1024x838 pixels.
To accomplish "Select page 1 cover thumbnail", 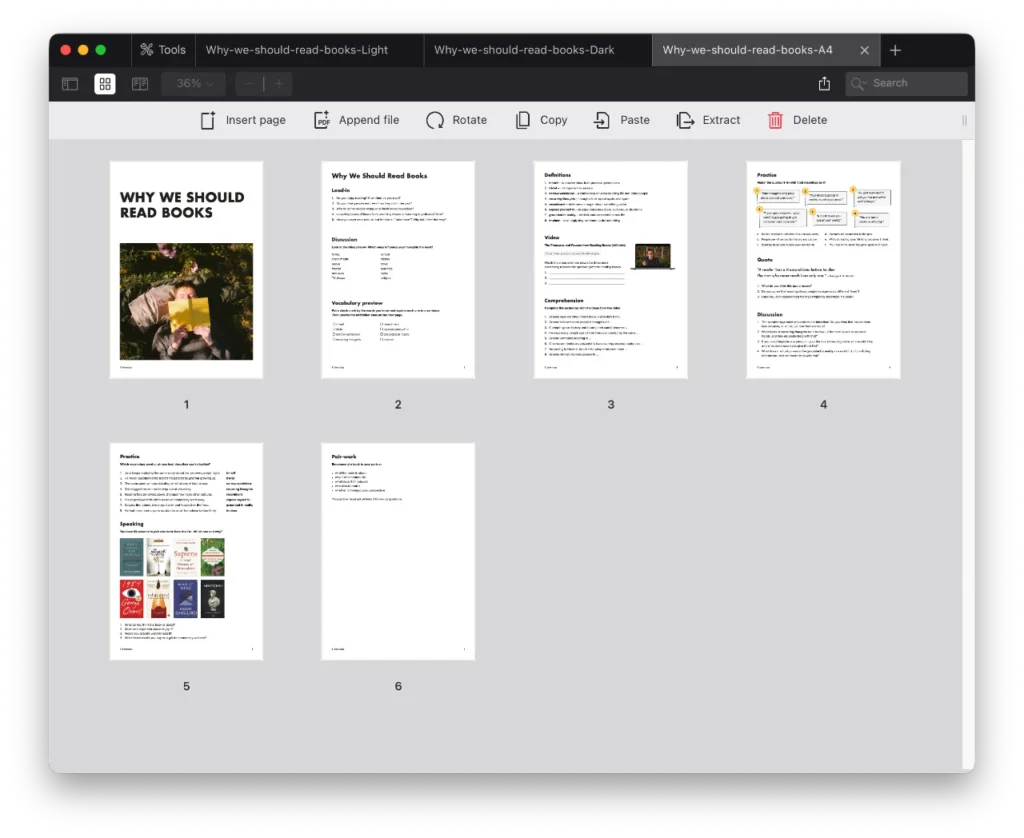I will point(186,270).
